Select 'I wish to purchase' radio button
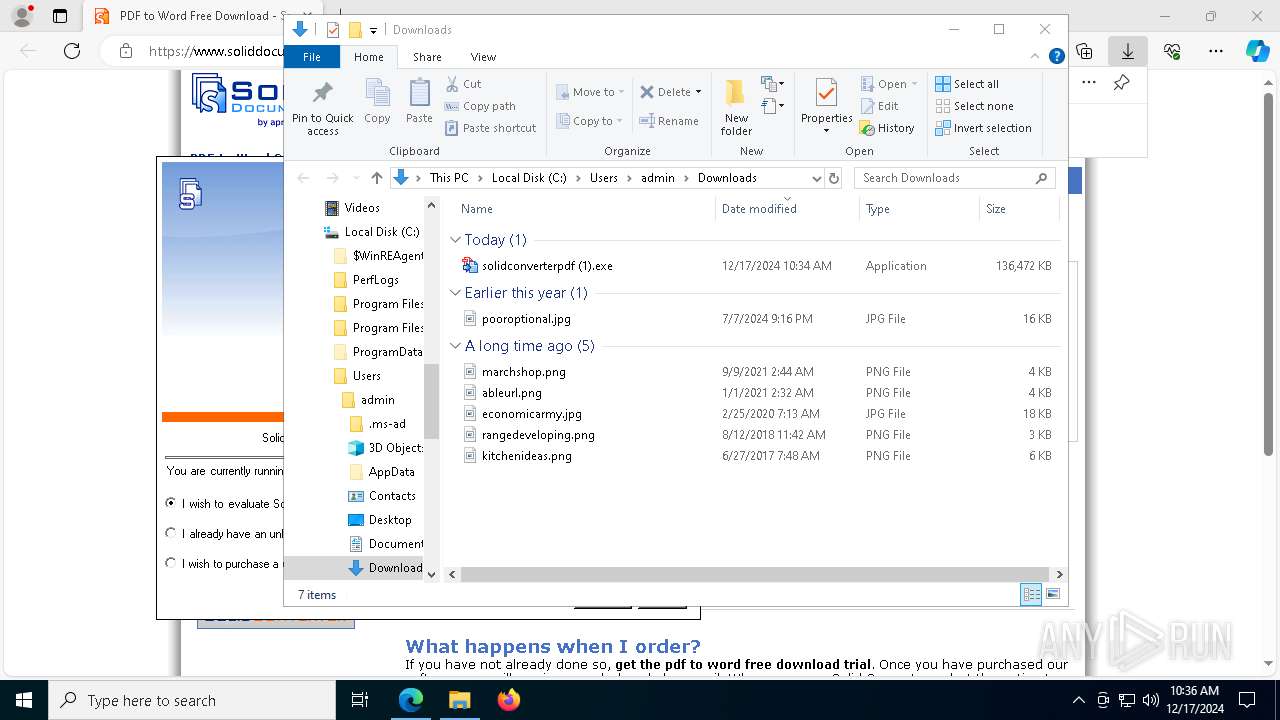The image size is (1280, 720). 171,563
